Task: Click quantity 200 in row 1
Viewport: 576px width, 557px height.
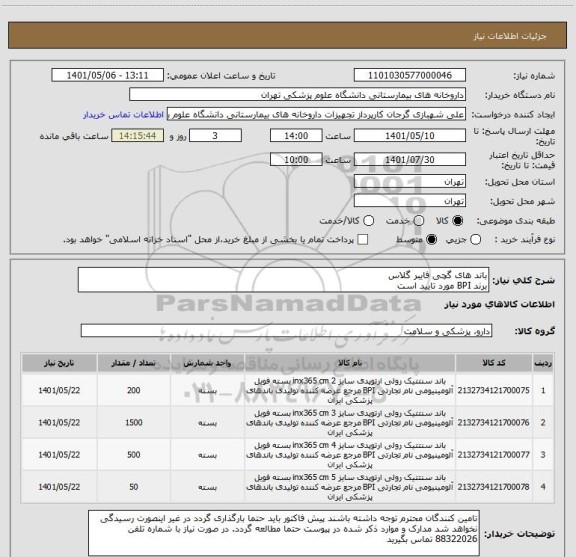Action: pyautogui.click(x=133, y=390)
